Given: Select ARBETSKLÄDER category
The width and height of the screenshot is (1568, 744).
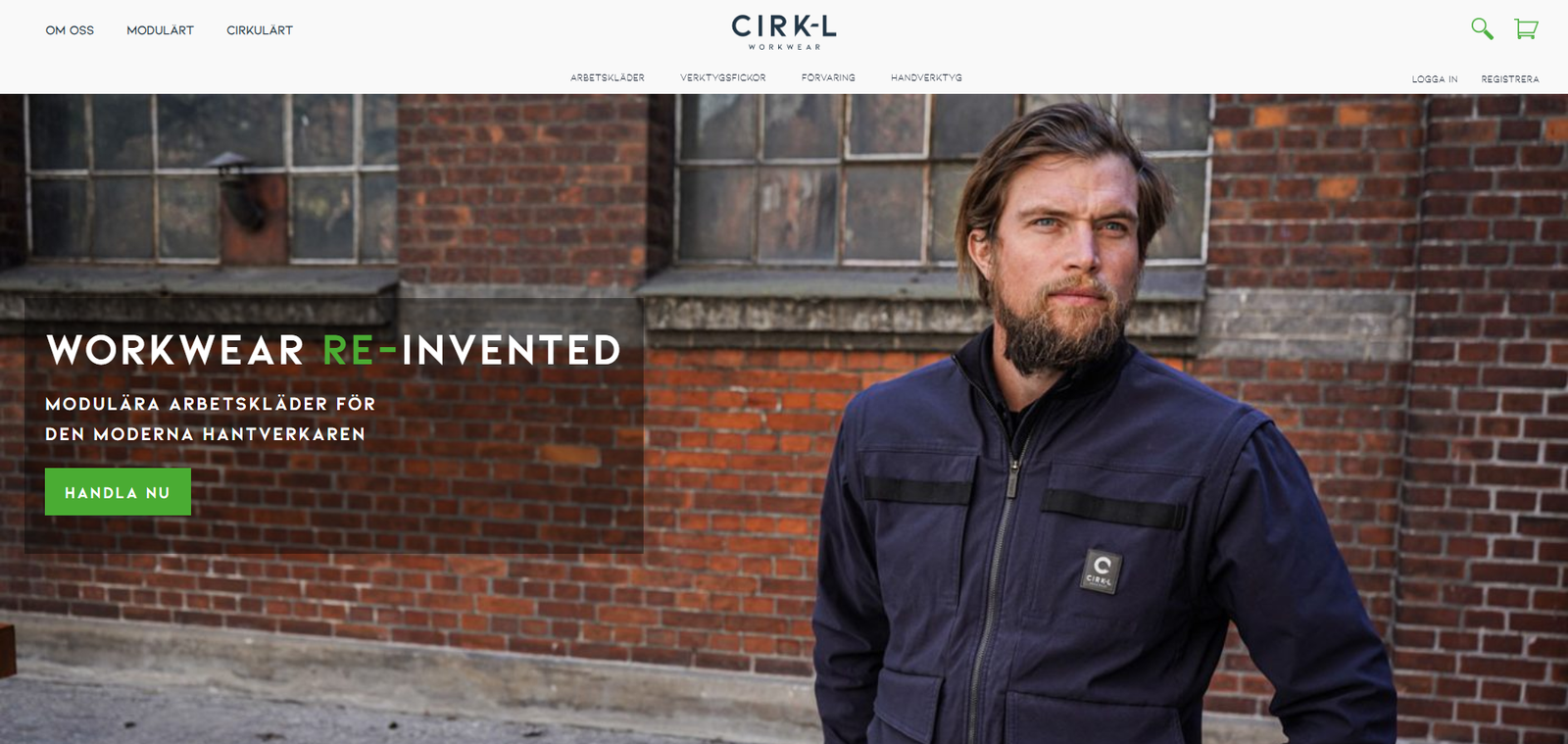Looking at the screenshot, I should (x=608, y=77).
